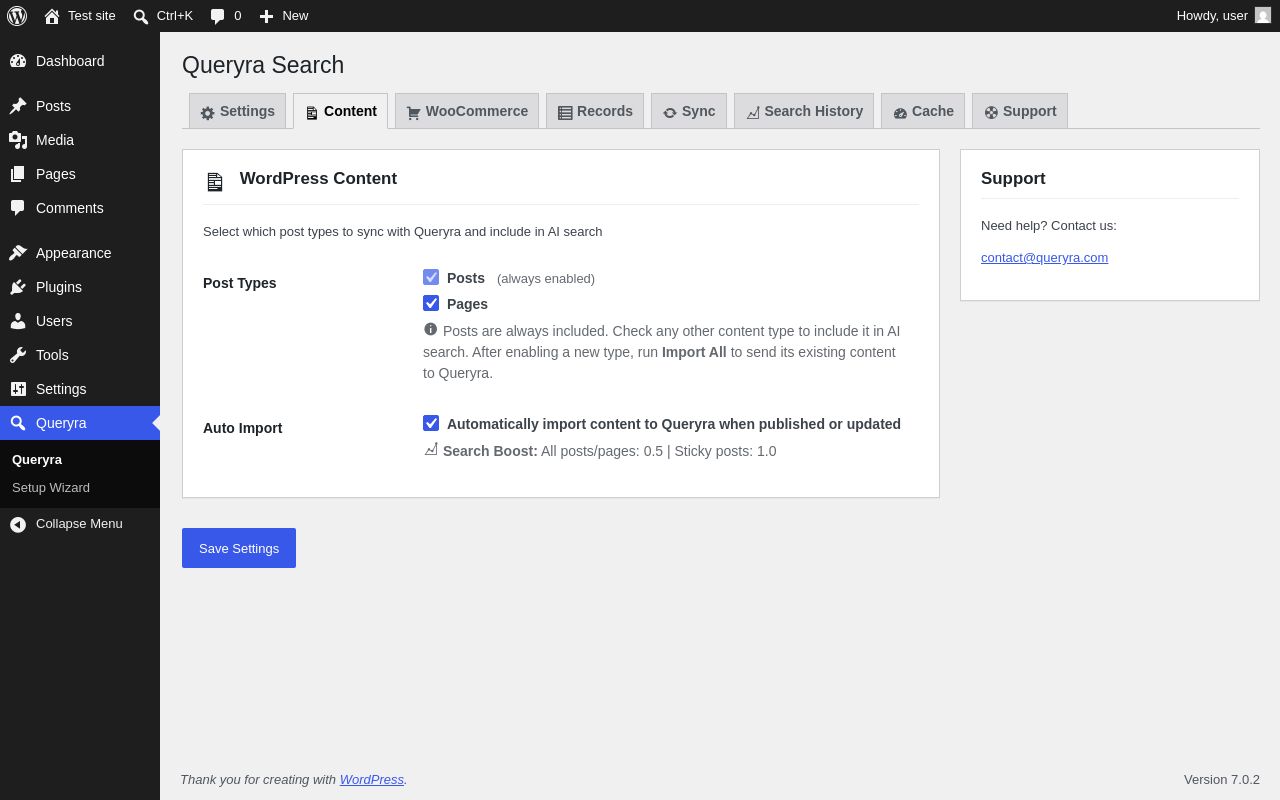Click the Comments icon in sidebar
This screenshot has width=1280, height=800.
click(18, 208)
